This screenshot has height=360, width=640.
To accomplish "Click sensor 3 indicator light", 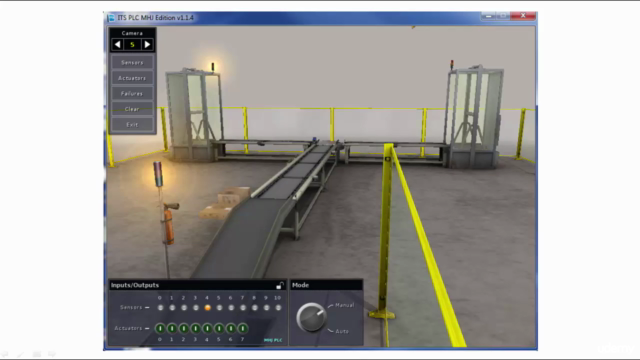I will tap(196, 308).
